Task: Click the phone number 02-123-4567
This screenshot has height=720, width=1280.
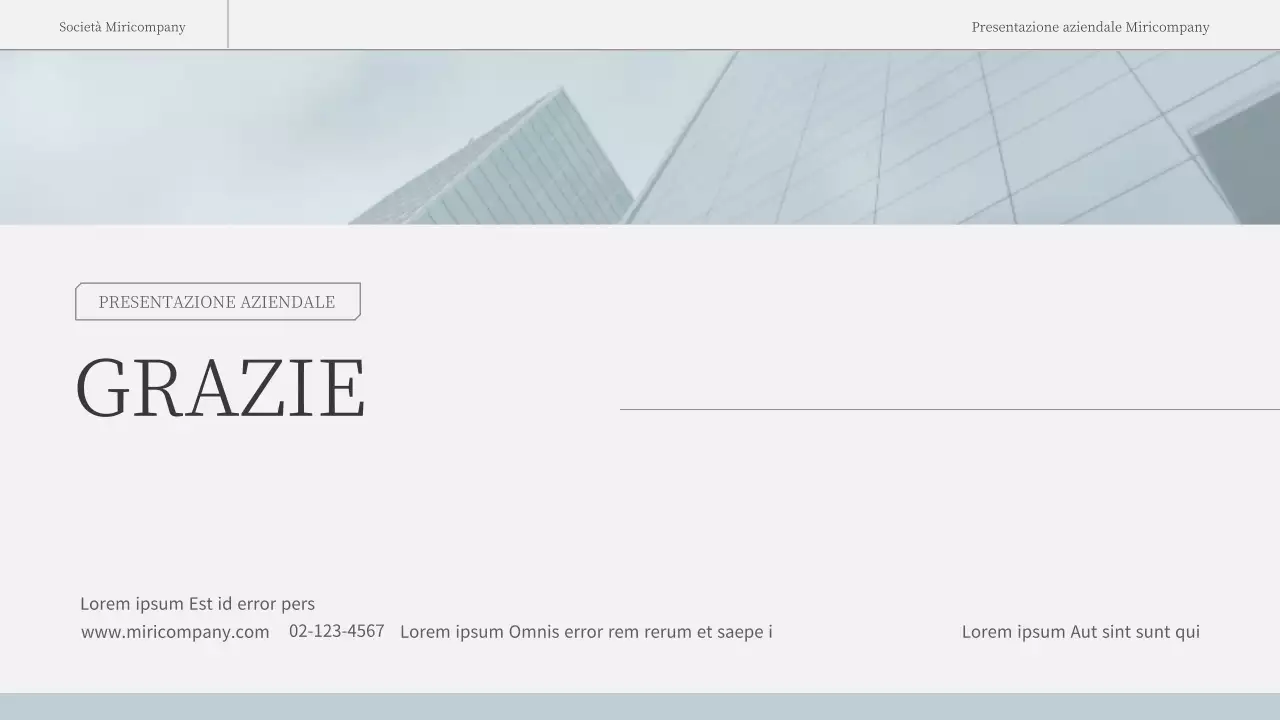Action: click(336, 631)
